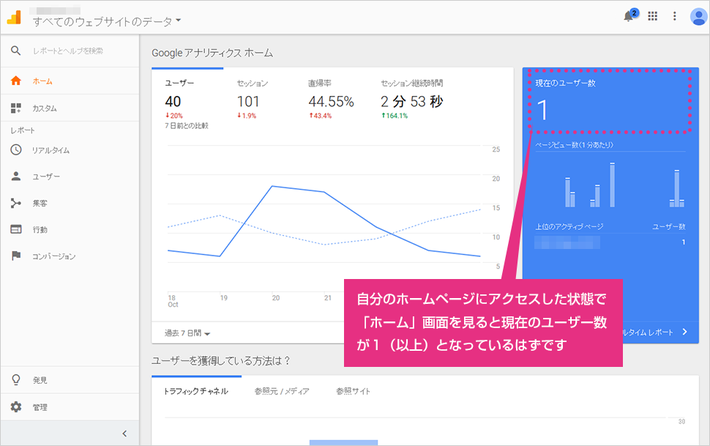The image size is (710, 446).
Task: Click the リアルタイム clock icon
Action: 16,149
